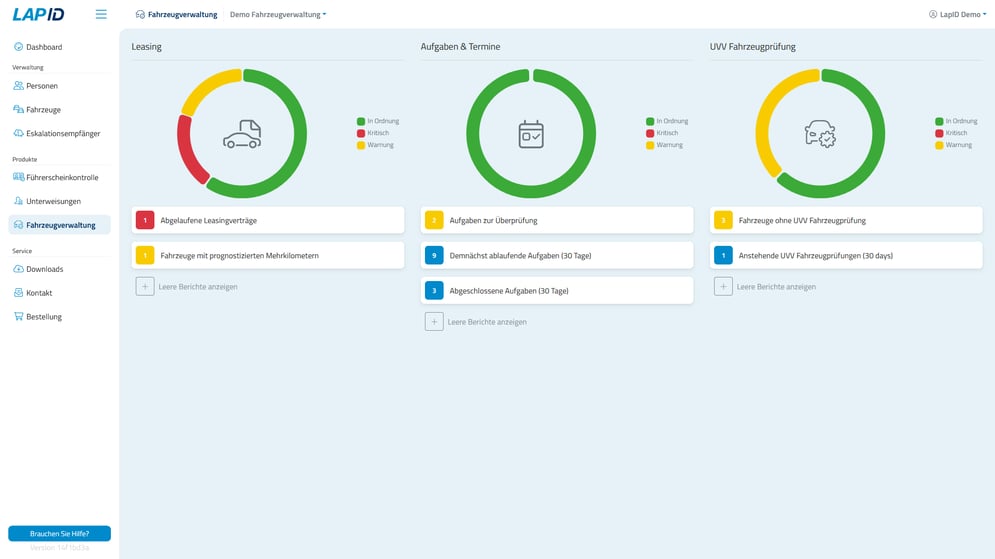The height and width of the screenshot is (559, 995).
Task: Toggle In Ordnung legend in Aufgaben & Termine chart
Action: click(x=668, y=121)
